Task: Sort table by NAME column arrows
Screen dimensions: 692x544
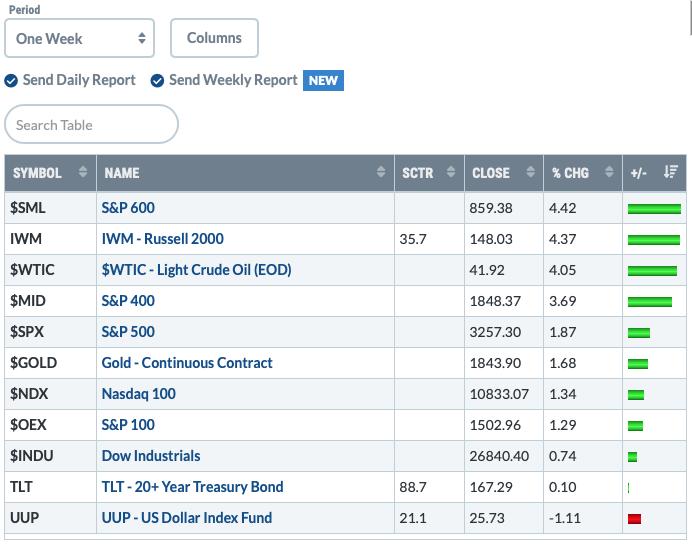Action: 381,172
